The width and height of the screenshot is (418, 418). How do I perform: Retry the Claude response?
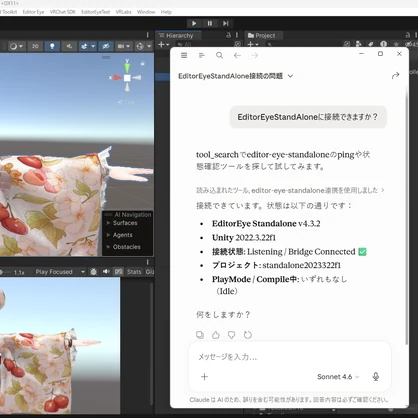coord(248,335)
